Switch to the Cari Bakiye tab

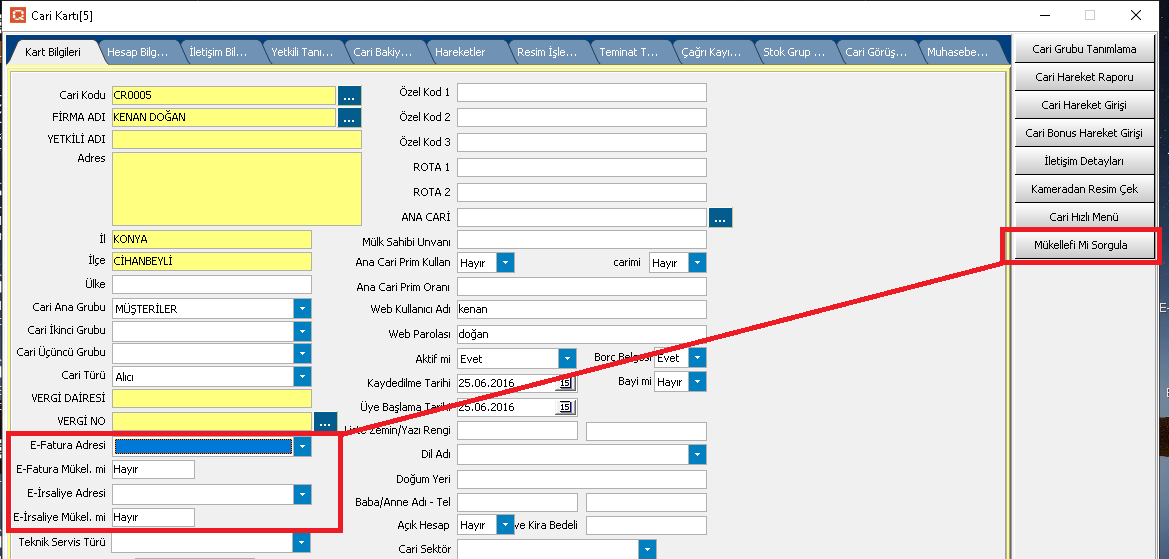pyautogui.click(x=383, y=52)
